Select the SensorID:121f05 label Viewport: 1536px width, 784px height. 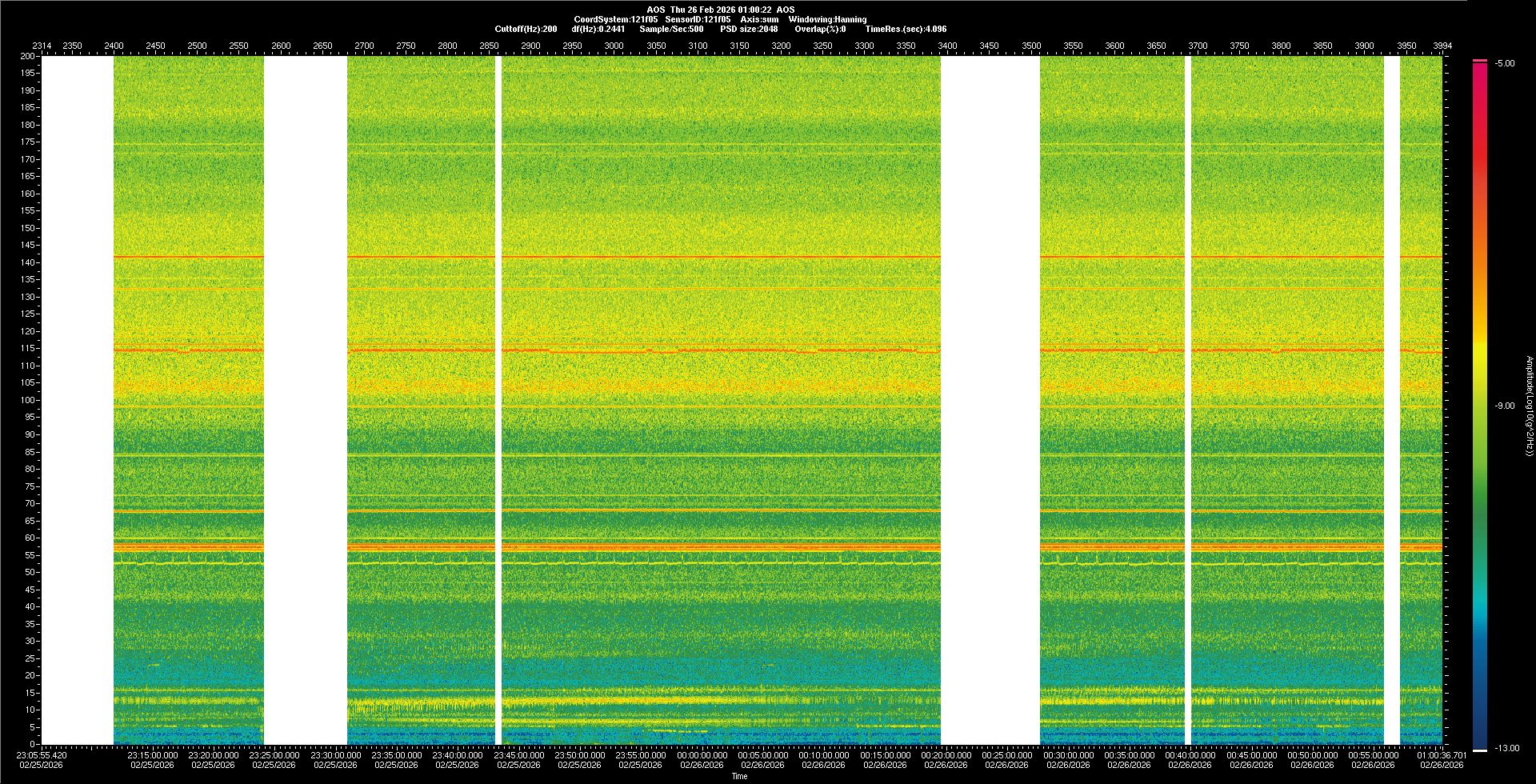(x=698, y=19)
